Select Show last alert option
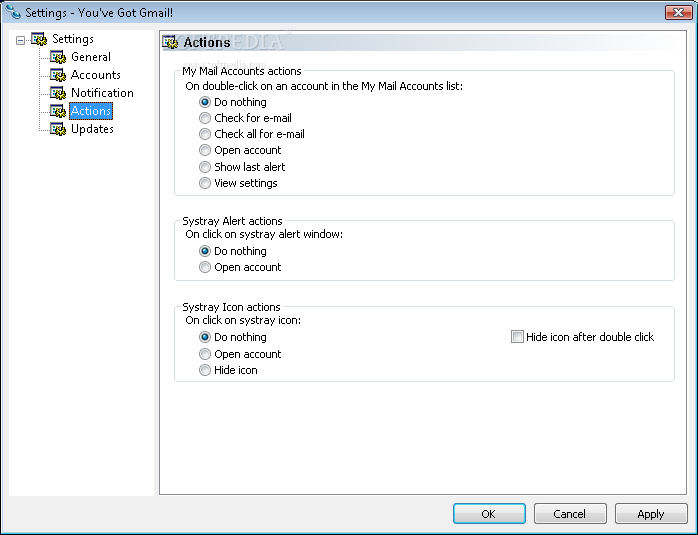The image size is (698, 535). (x=204, y=167)
